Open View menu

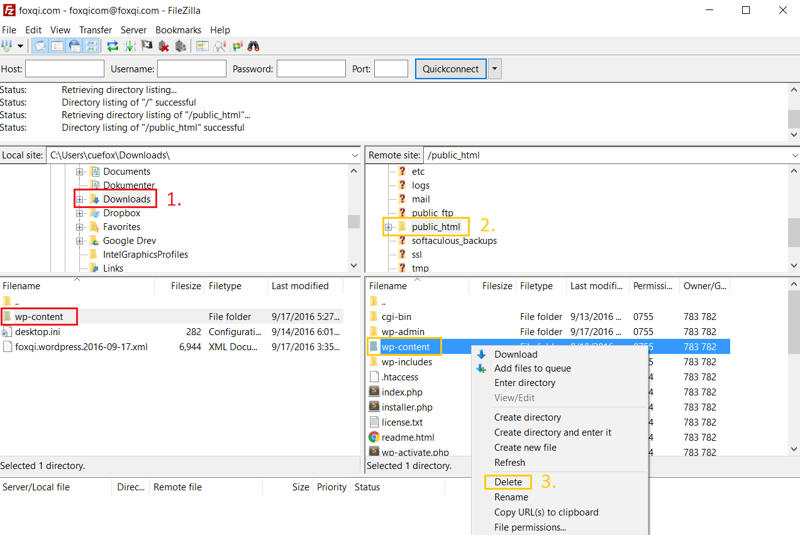[60, 30]
